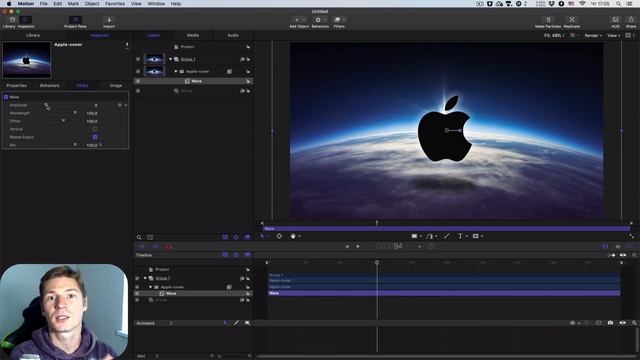This screenshot has width=640, height=360.
Task: Open the Add Object toolbar button
Action: click(299, 22)
